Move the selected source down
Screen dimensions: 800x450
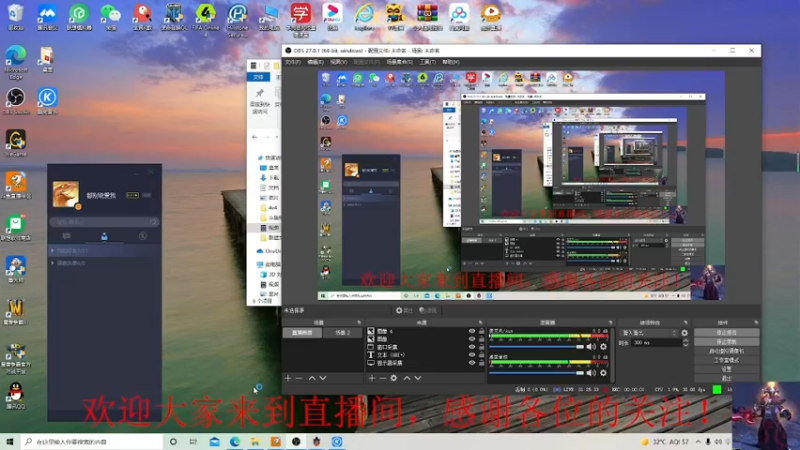tap(418, 378)
